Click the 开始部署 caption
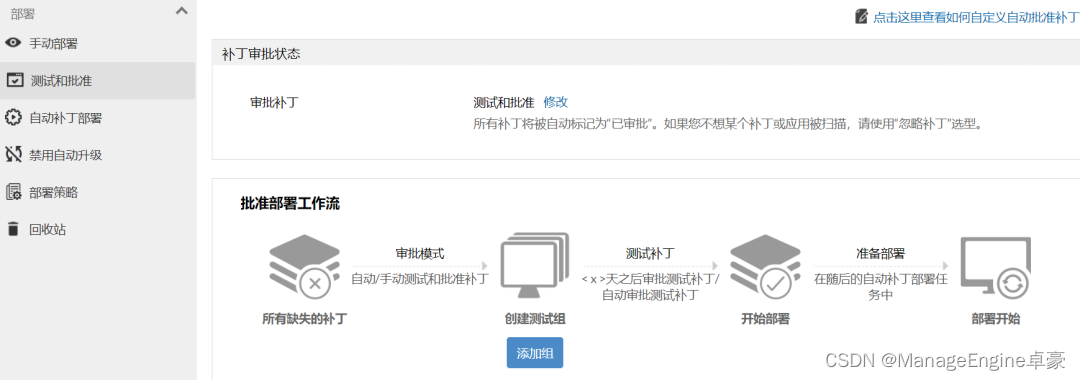 pos(765,319)
